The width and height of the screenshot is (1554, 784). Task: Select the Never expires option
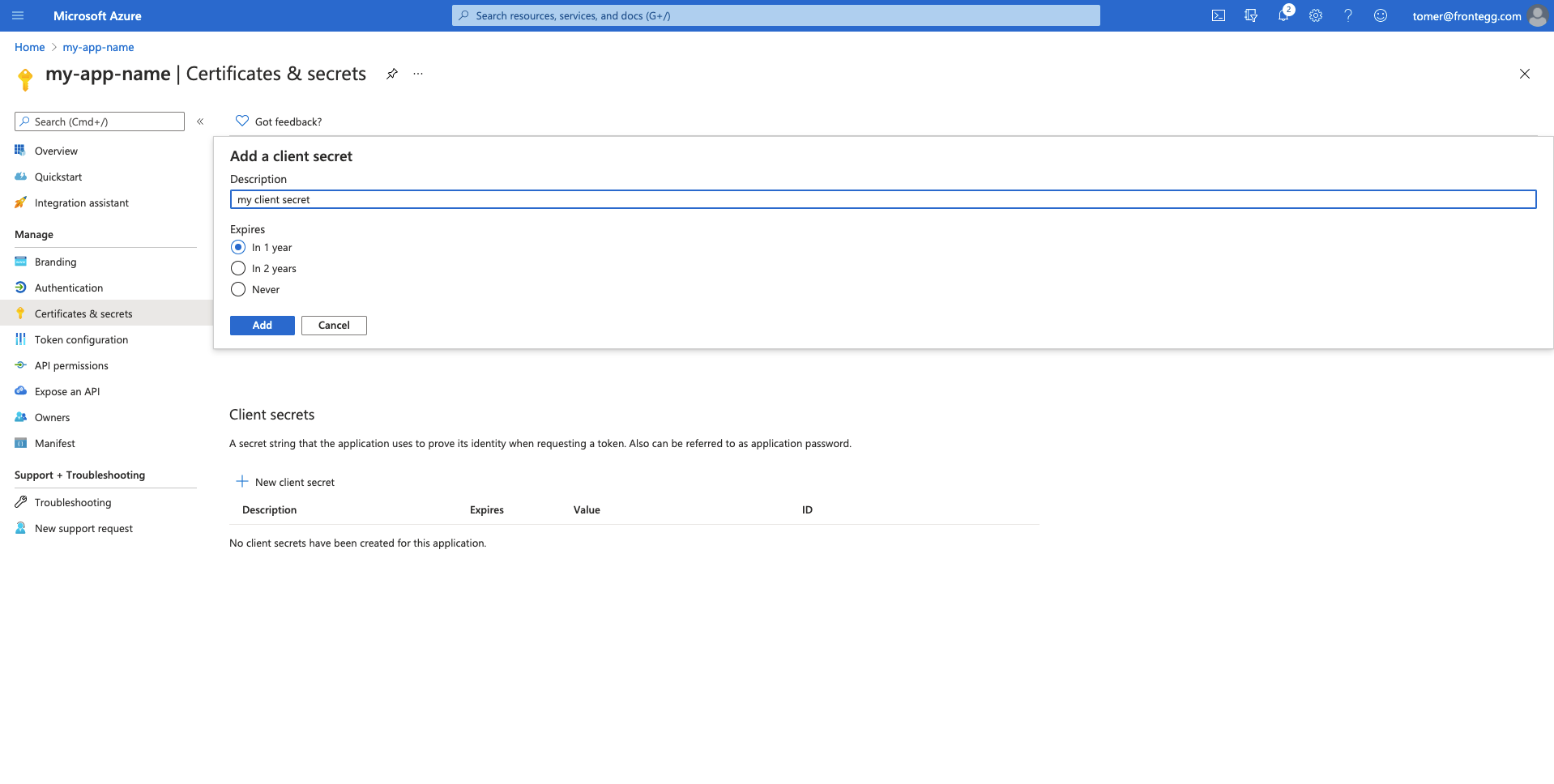coord(238,289)
